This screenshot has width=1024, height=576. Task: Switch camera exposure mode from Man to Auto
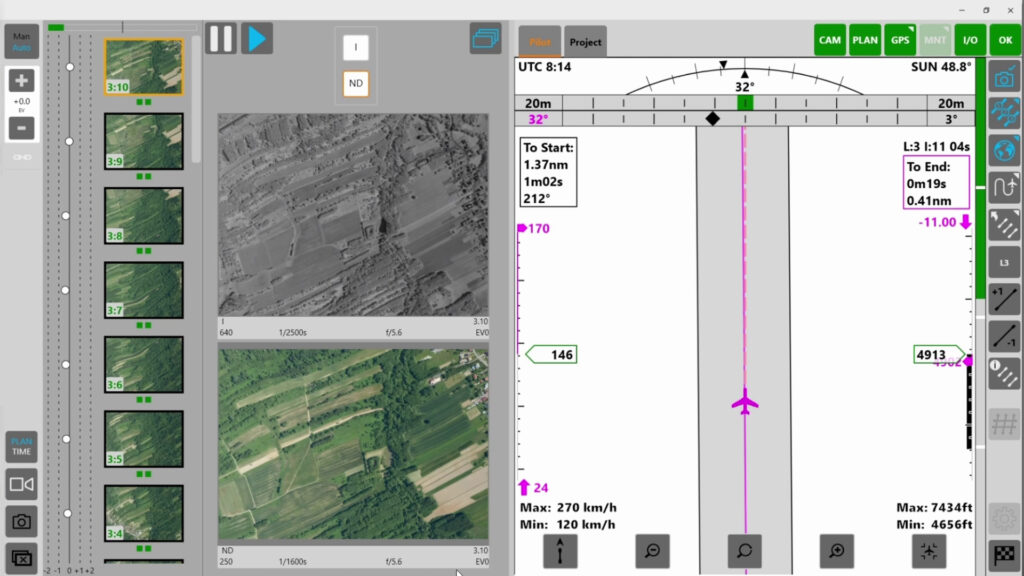21,42
